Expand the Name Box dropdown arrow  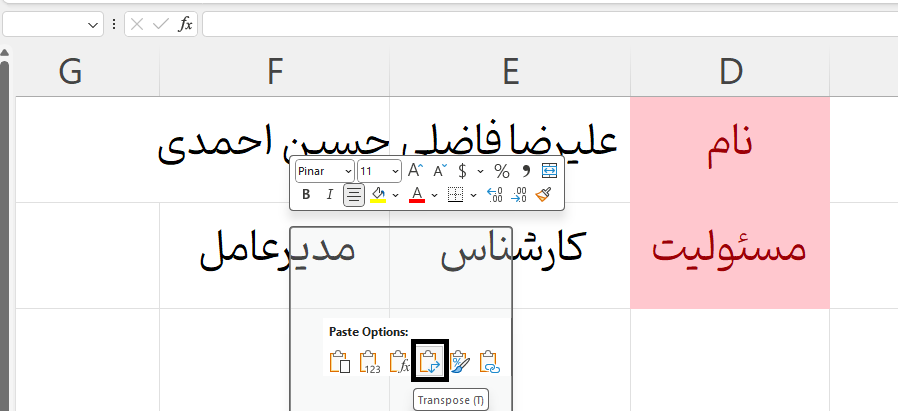[94, 24]
